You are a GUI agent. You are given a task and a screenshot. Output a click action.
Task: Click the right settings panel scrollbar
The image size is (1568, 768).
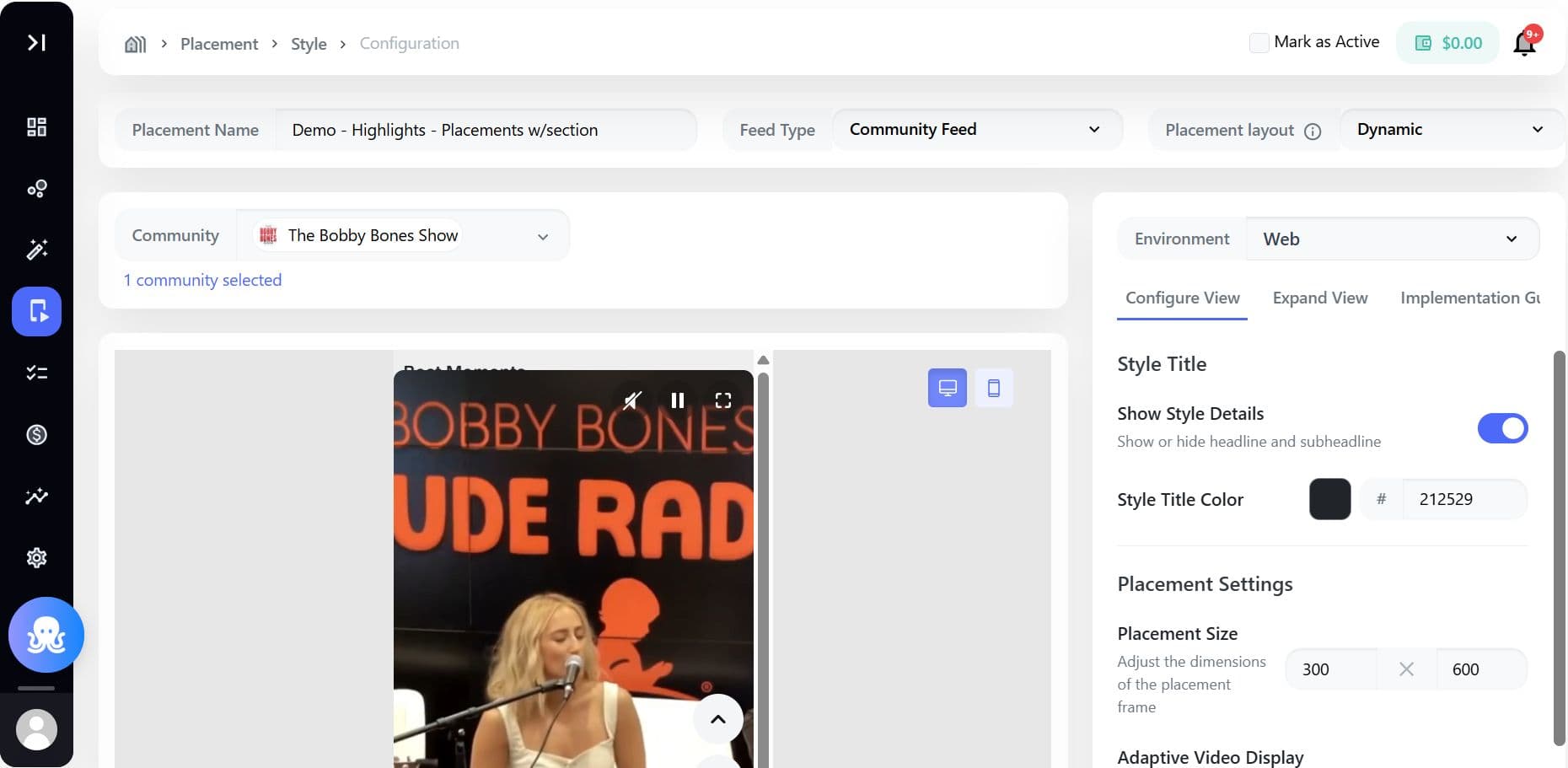point(1559,548)
